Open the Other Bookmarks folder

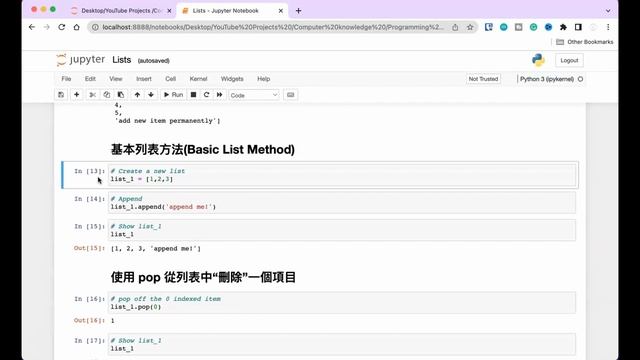click(584, 42)
